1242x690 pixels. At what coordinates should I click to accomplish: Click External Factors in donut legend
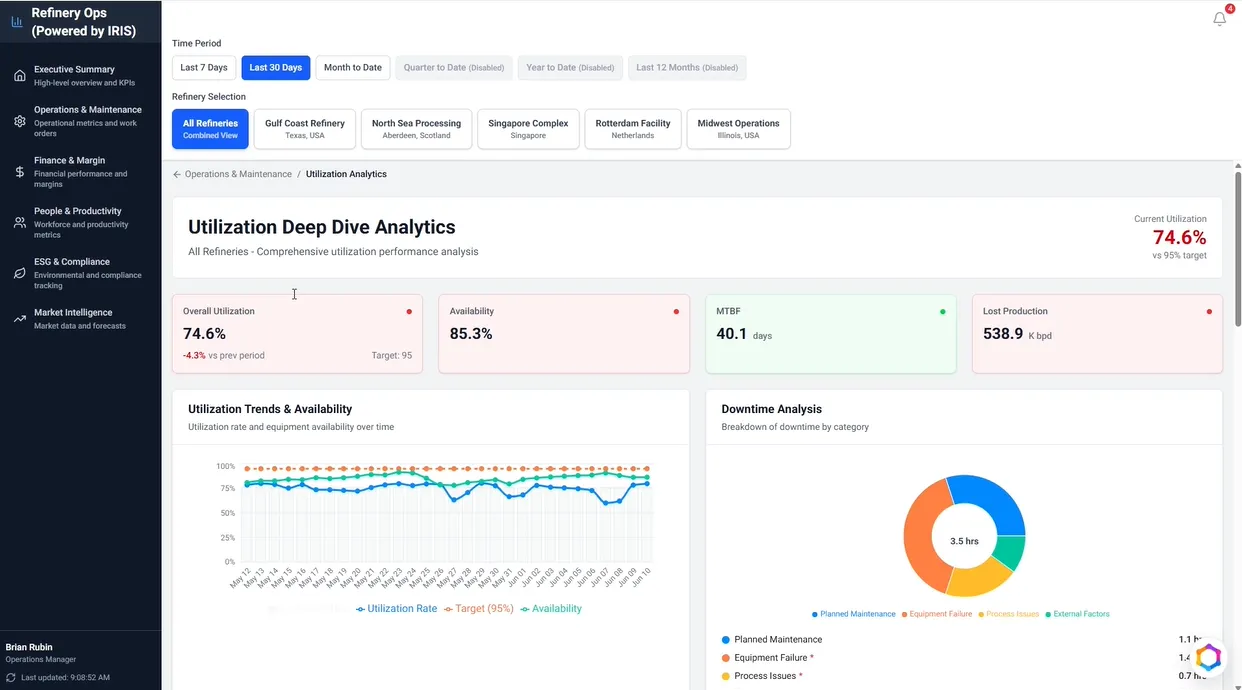click(1077, 614)
